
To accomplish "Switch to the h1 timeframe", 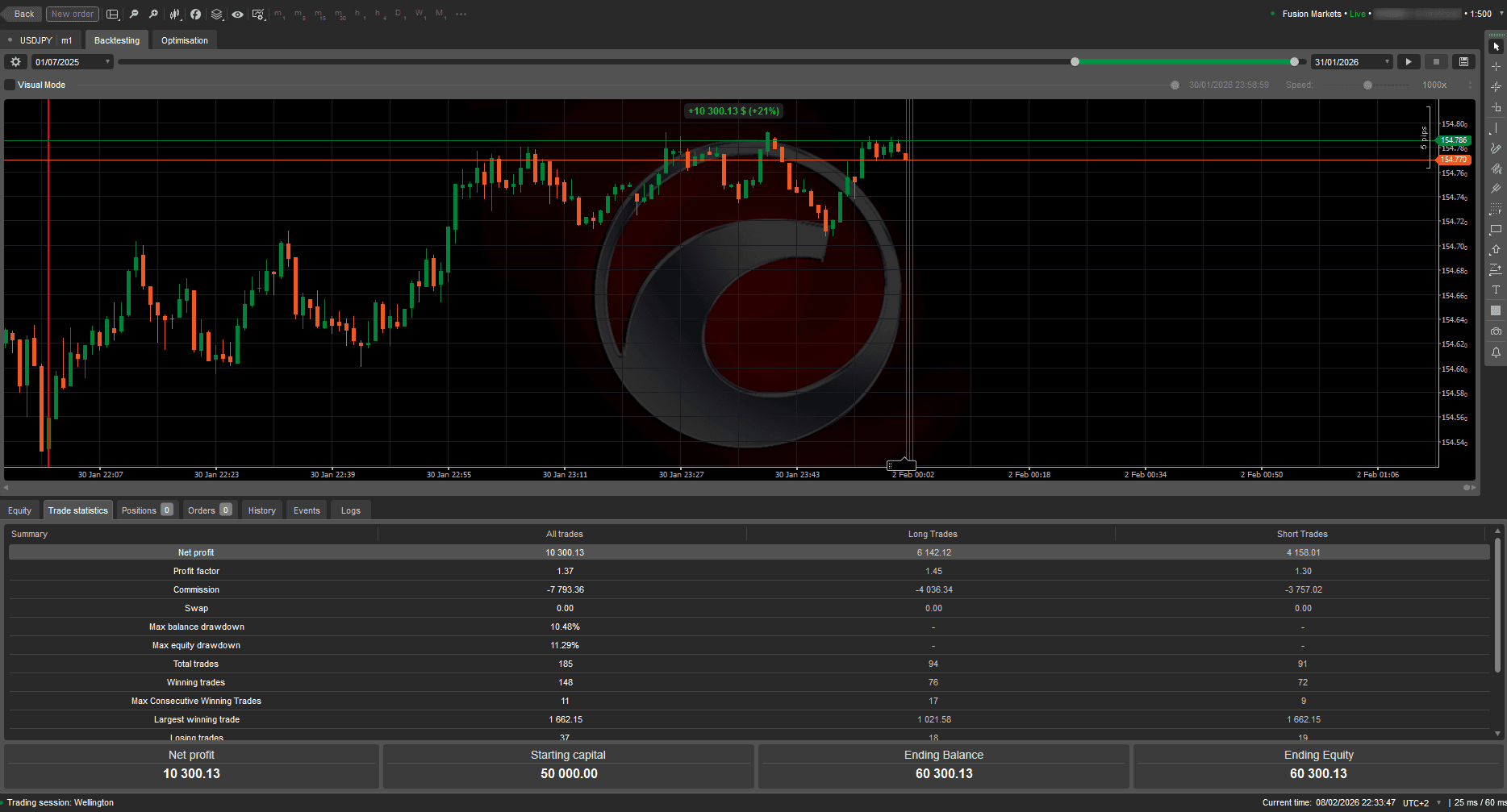I will click(358, 14).
